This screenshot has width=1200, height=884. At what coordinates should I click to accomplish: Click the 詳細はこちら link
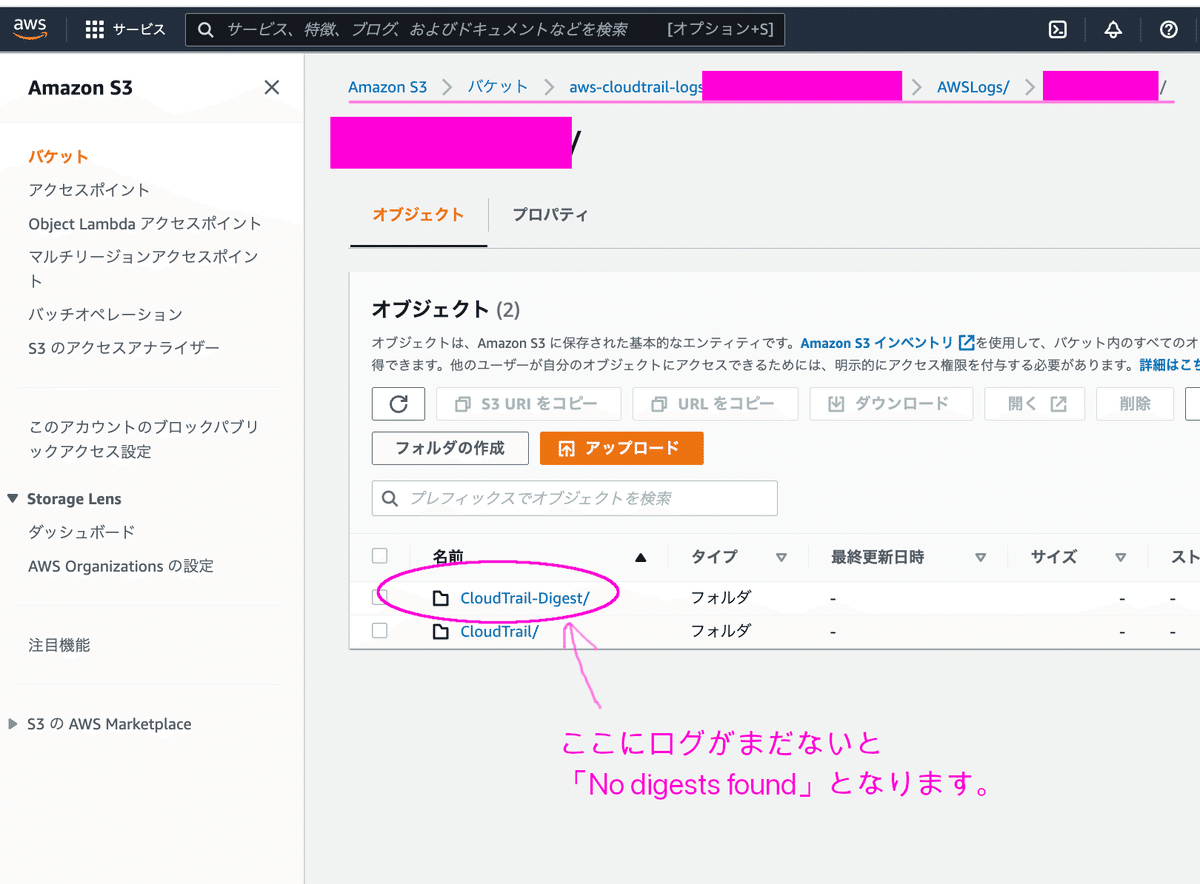[1170, 365]
